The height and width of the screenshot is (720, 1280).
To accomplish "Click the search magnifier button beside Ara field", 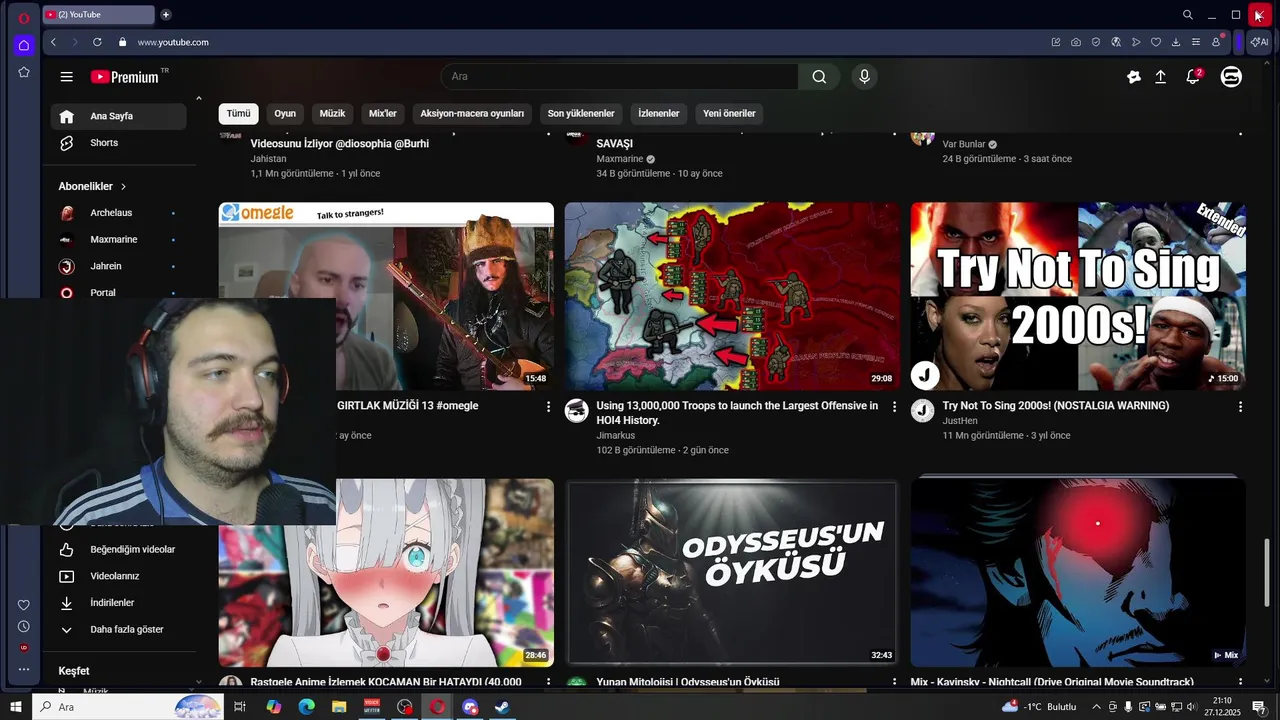I will (x=819, y=77).
